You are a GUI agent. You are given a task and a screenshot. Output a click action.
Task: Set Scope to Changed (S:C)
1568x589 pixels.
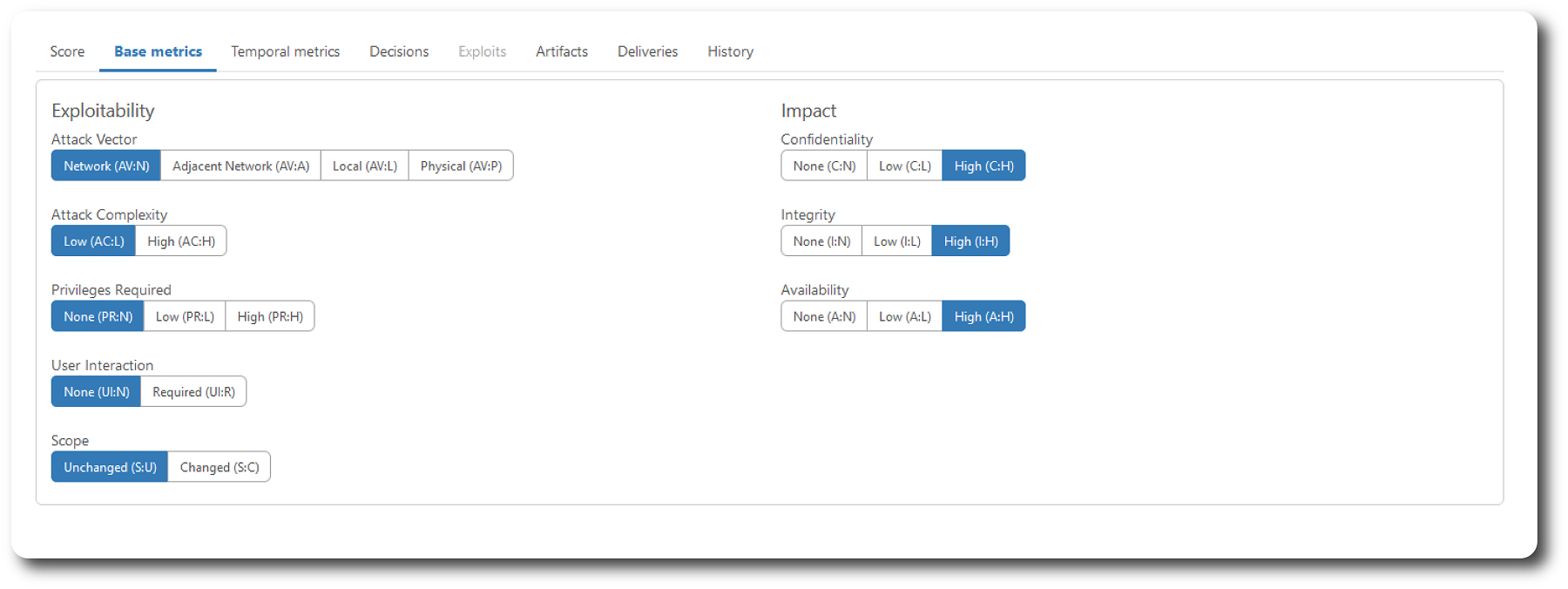(220, 467)
